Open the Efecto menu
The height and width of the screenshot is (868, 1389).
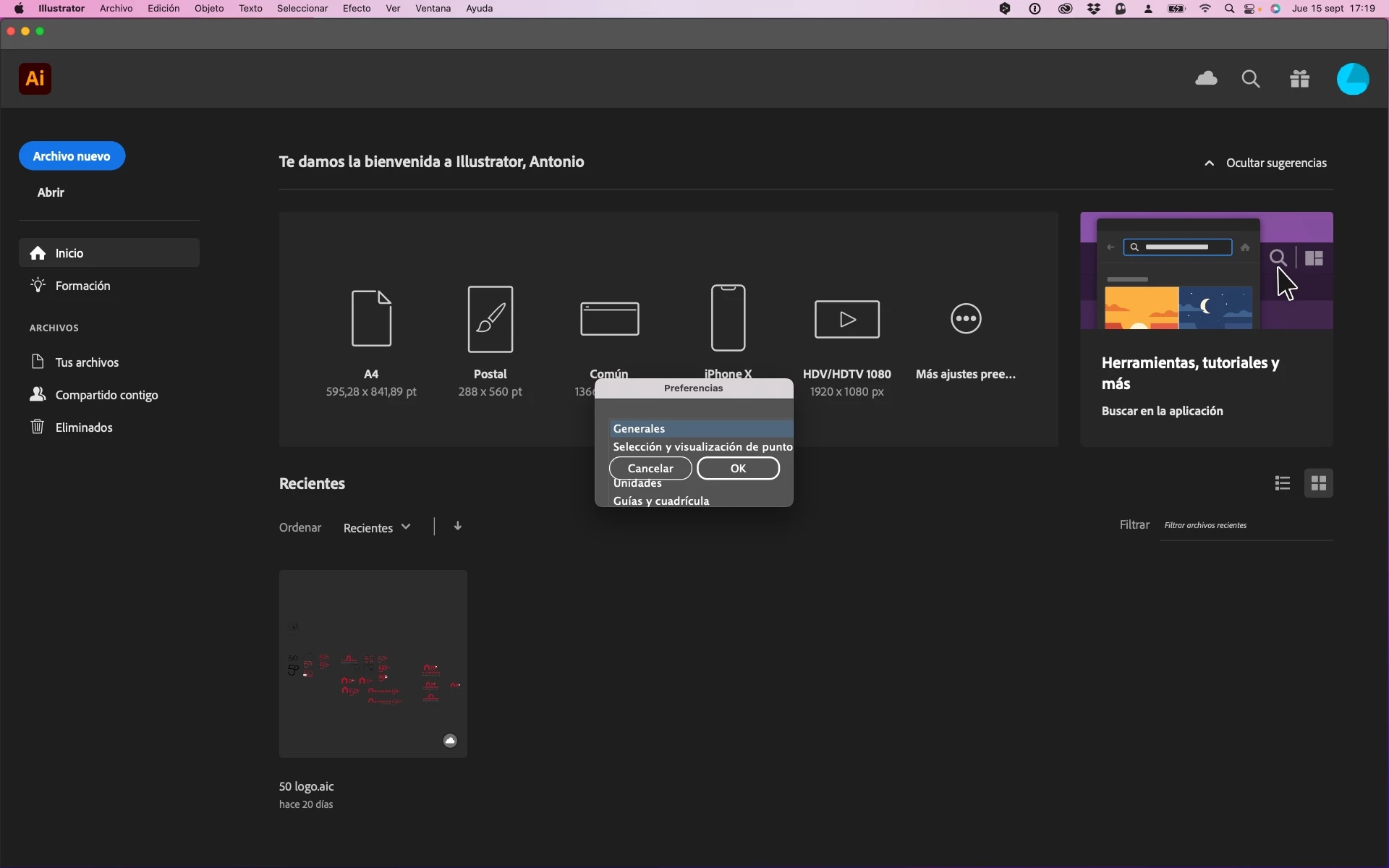357,9
